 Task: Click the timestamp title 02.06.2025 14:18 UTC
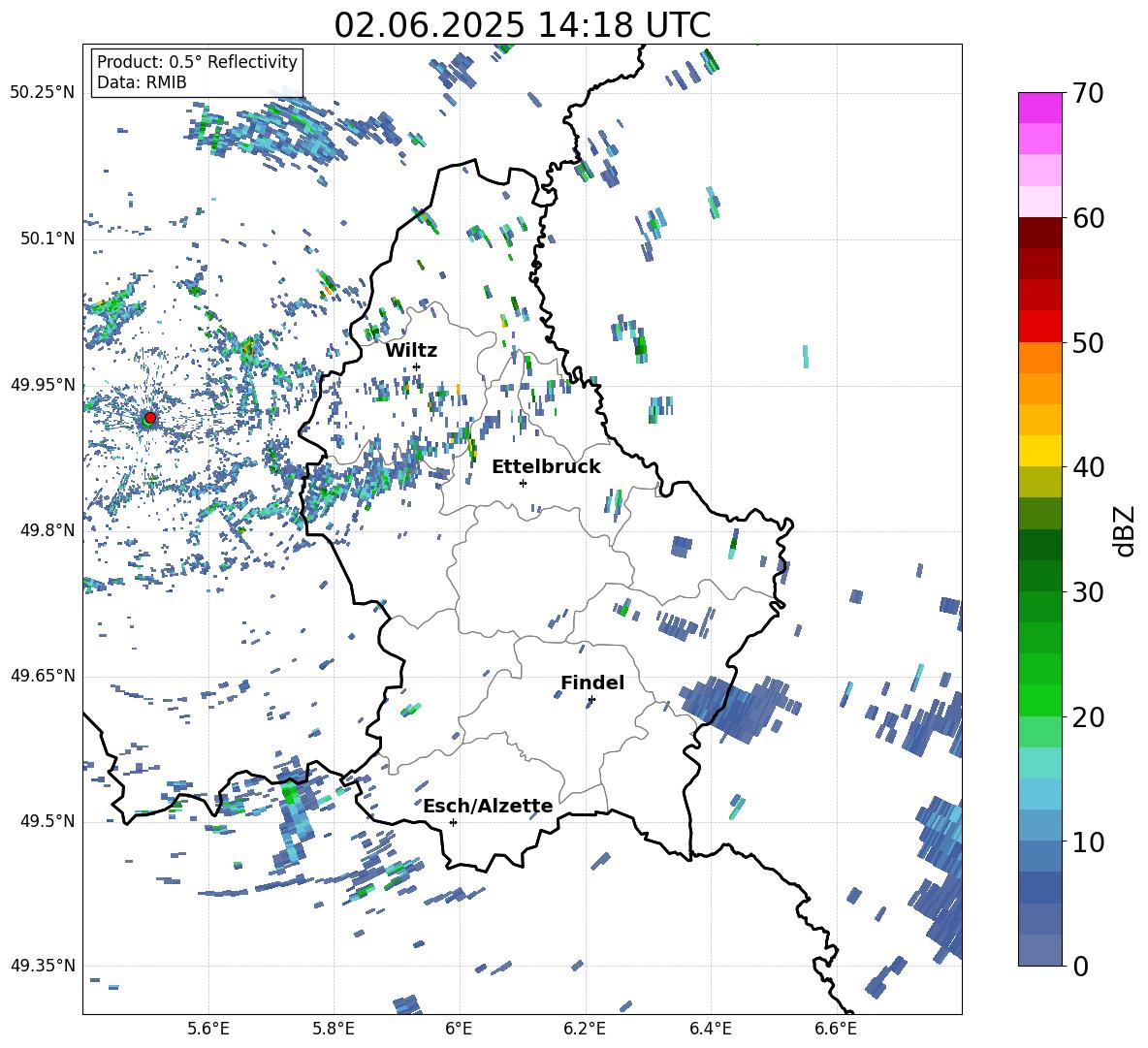(522, 25)
